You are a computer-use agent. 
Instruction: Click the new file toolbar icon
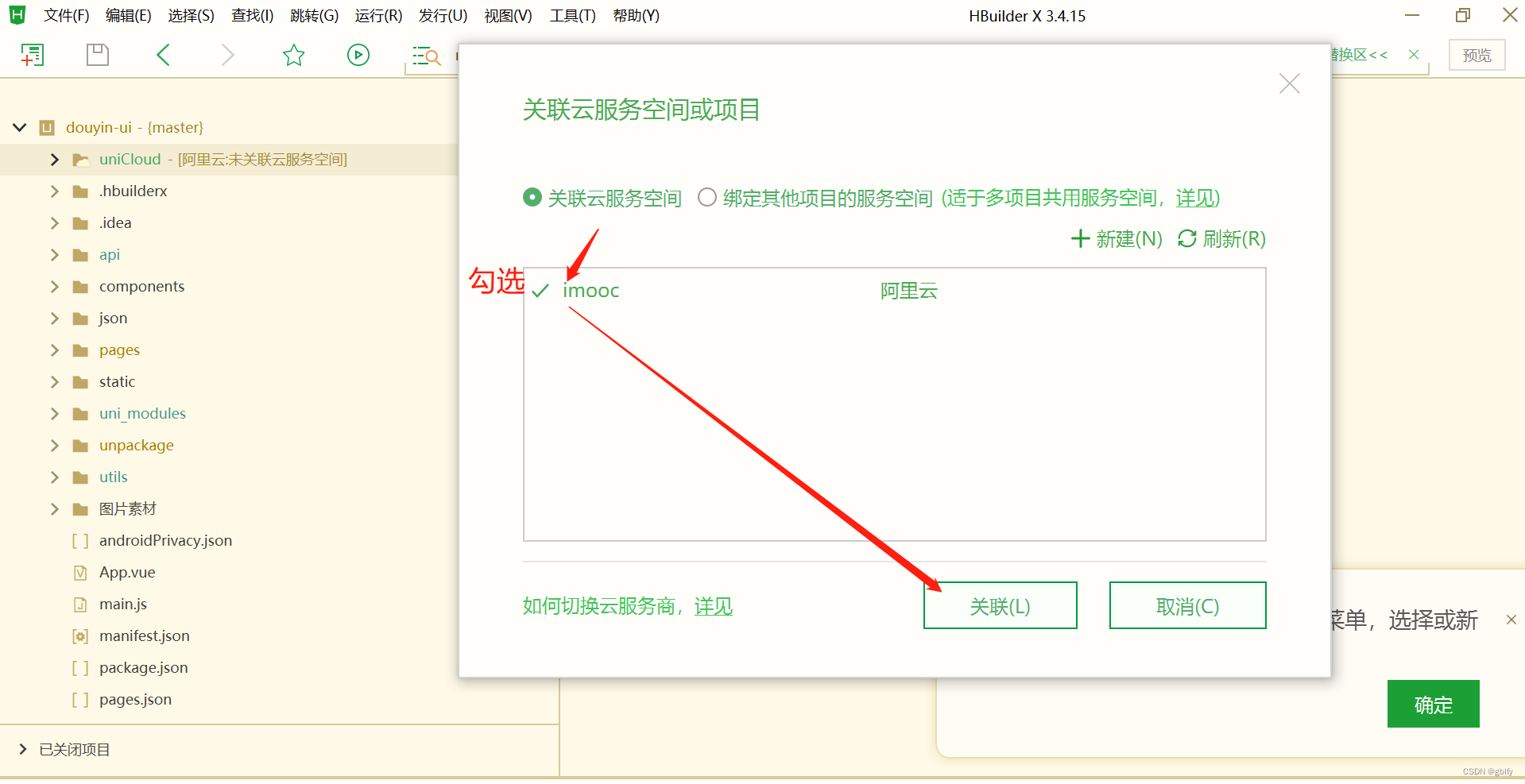coord(32,55)
